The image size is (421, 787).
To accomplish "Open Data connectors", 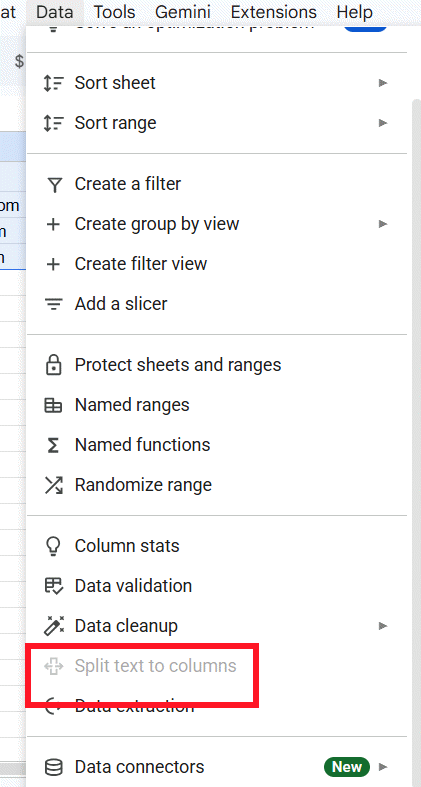I will (x=219, y=767).
